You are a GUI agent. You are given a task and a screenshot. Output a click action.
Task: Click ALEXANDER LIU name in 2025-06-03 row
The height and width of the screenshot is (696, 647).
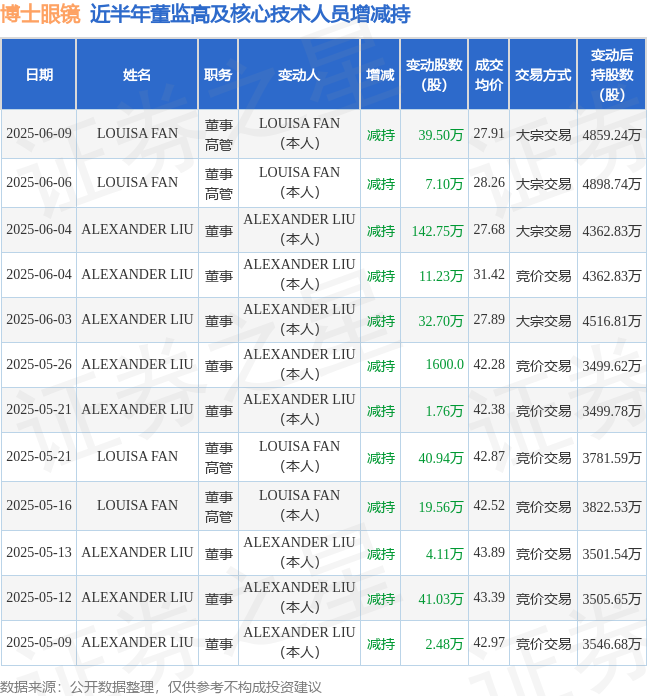click(x=137, y=320)
